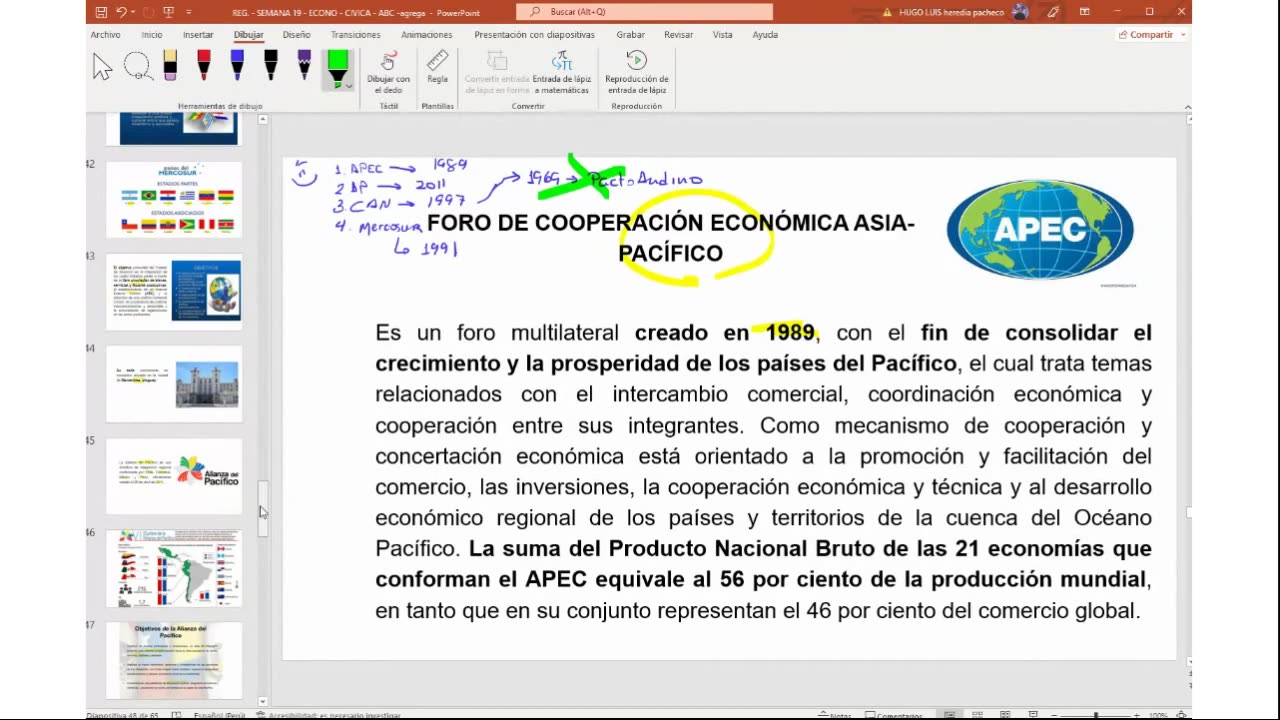
Task: Pick the red pen
Action: 204,66
